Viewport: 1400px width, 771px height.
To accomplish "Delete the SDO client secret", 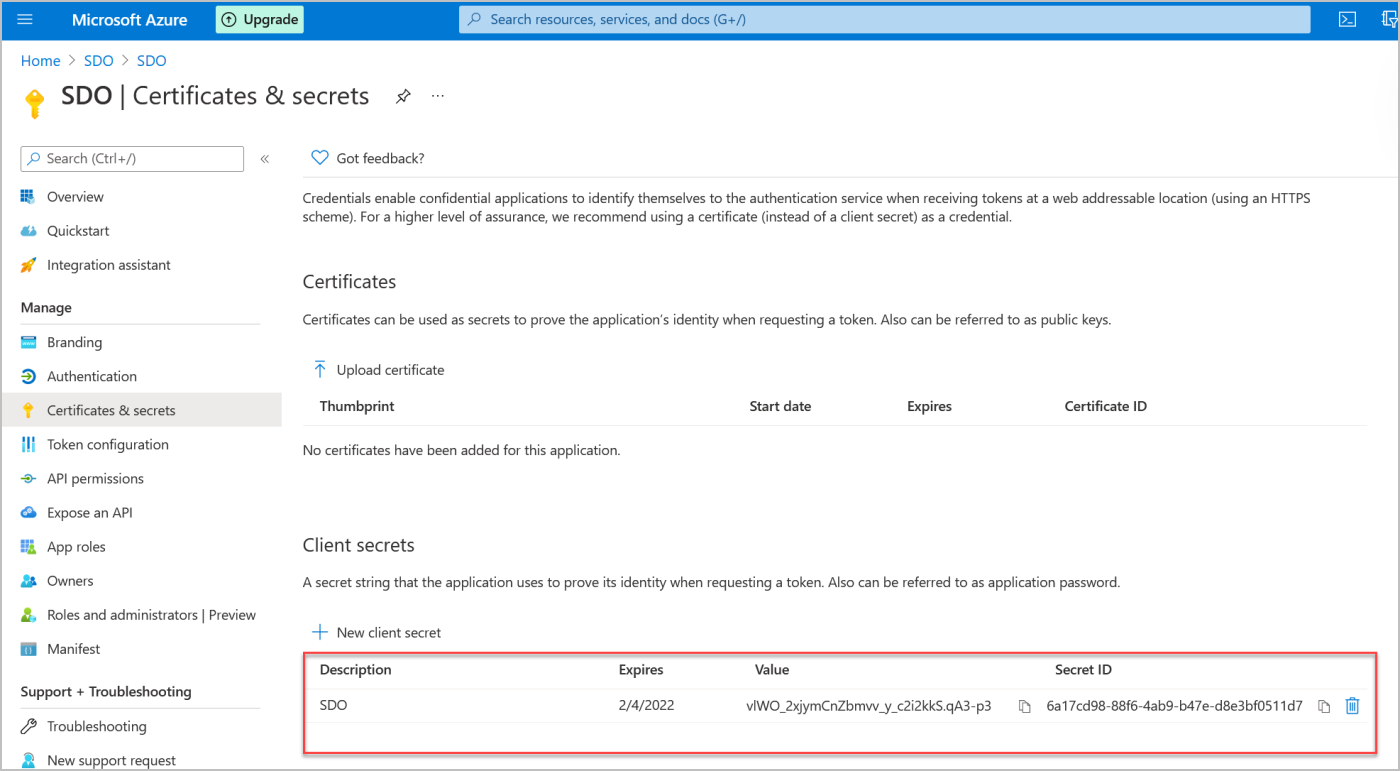I will point(1352,706).
